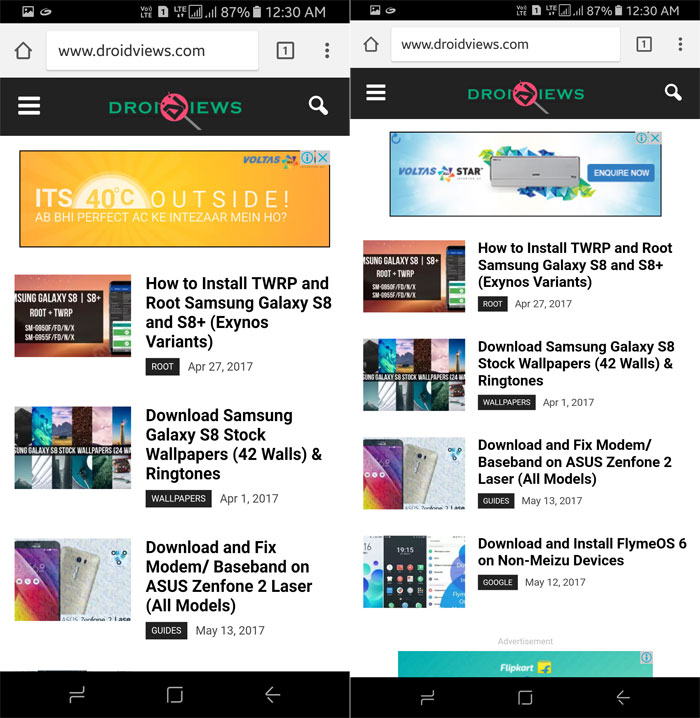Click the Advertisement label above Flipkart ad
The image size is (700, 718).
point(525,641)
